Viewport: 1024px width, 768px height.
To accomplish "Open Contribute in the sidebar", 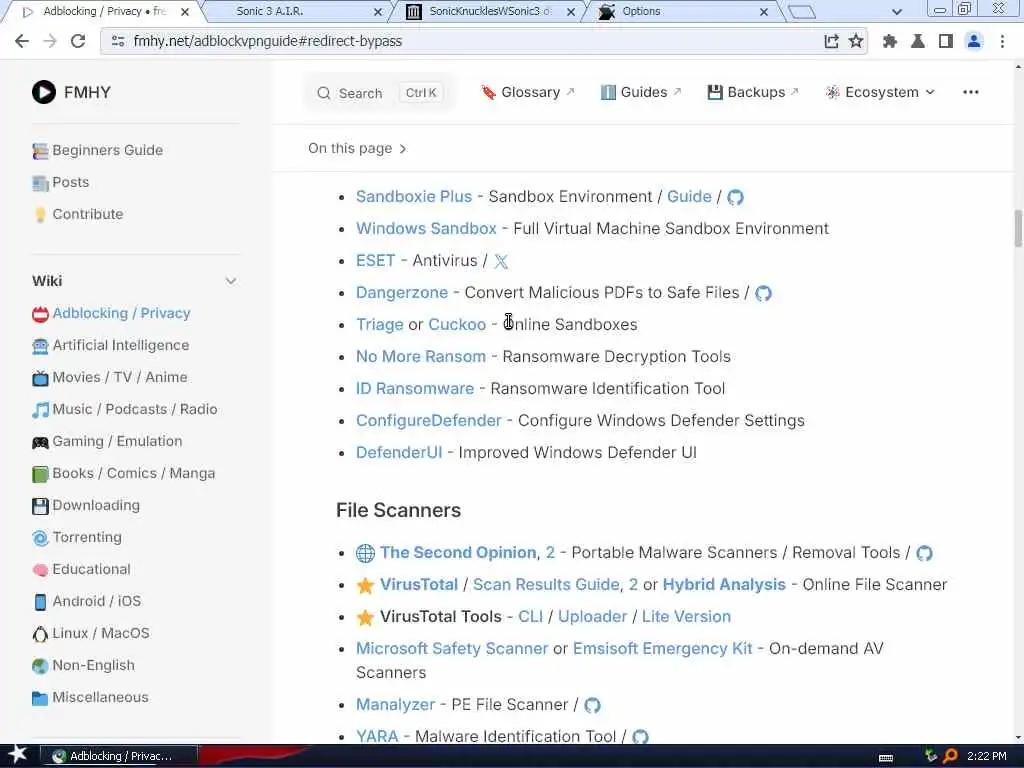I will tap(77, 214).
